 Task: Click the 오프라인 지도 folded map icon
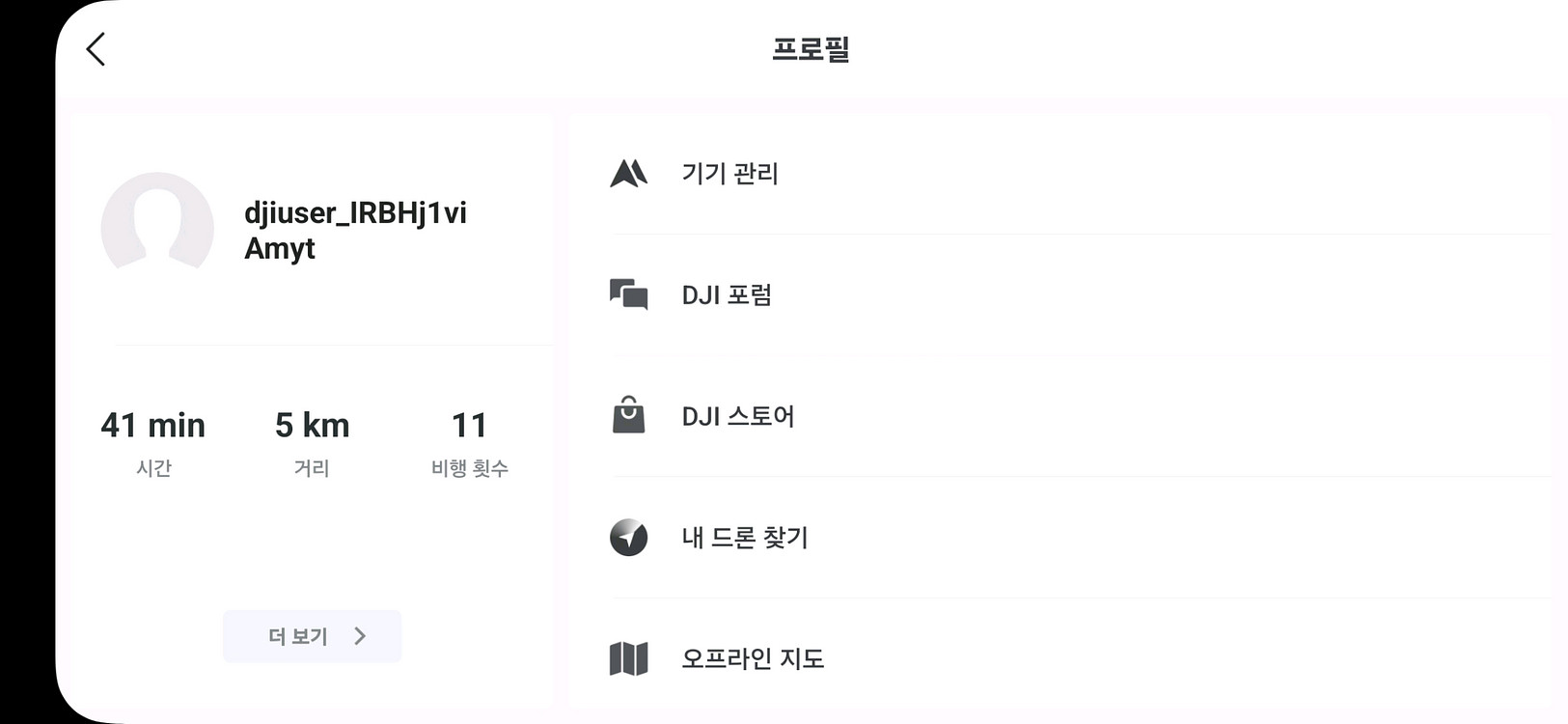tap(628, 659)
